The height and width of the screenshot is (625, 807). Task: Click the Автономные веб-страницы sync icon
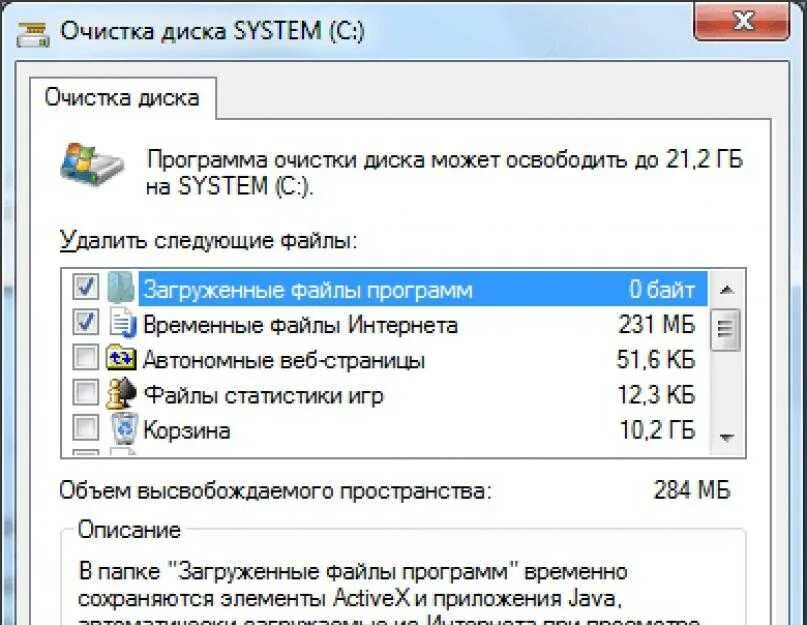coord(121,358)
